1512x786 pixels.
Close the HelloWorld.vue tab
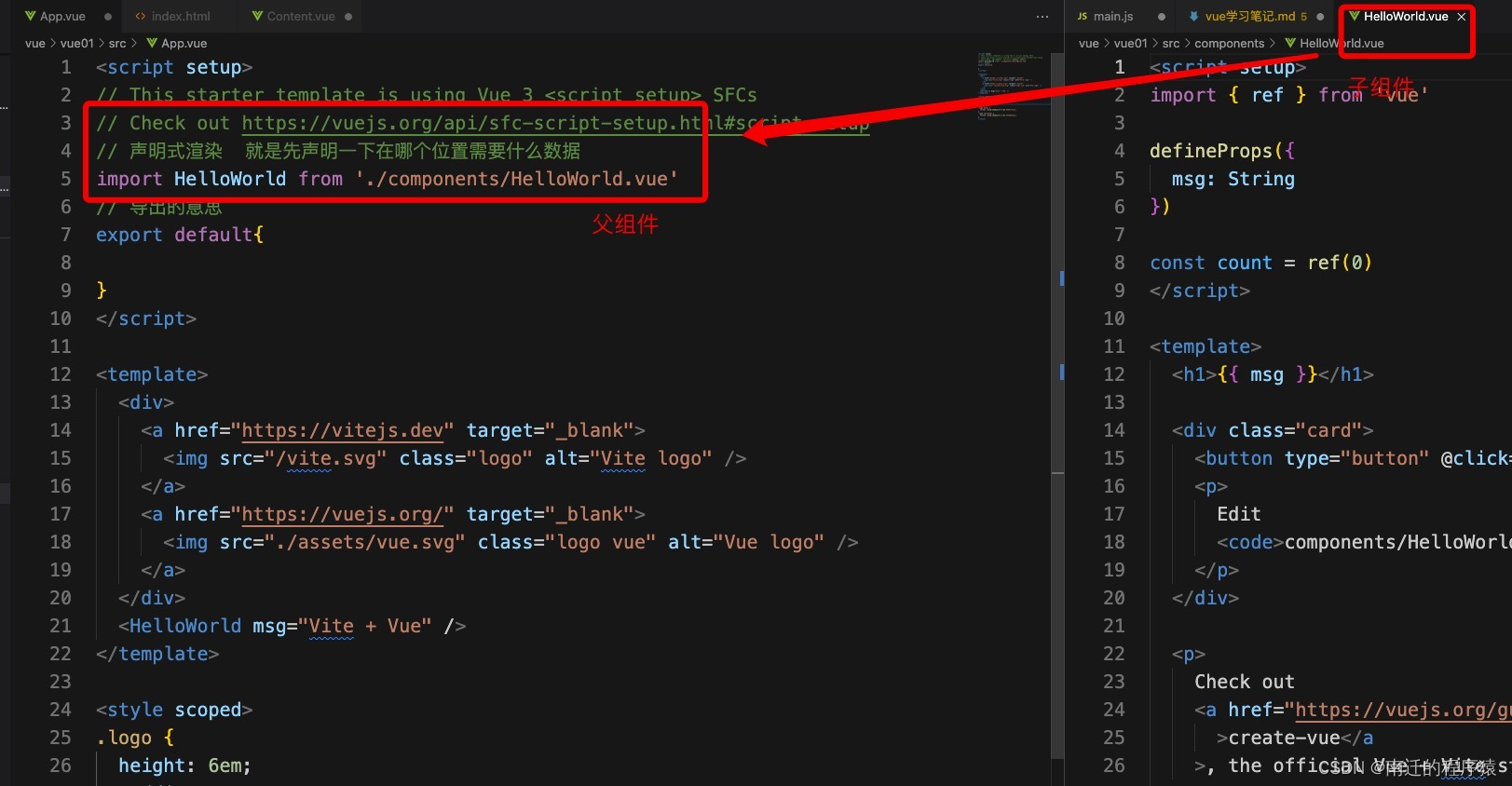click(x=1462, y=17)
